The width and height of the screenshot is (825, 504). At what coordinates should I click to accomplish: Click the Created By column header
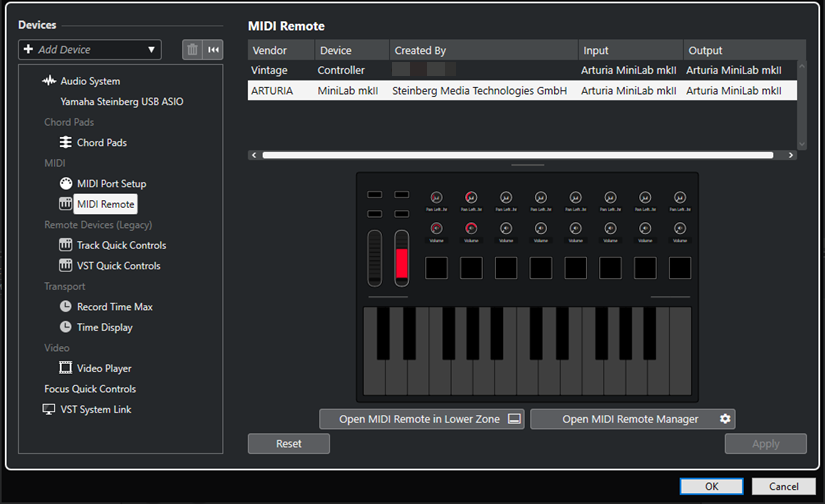tap(484, 50)
